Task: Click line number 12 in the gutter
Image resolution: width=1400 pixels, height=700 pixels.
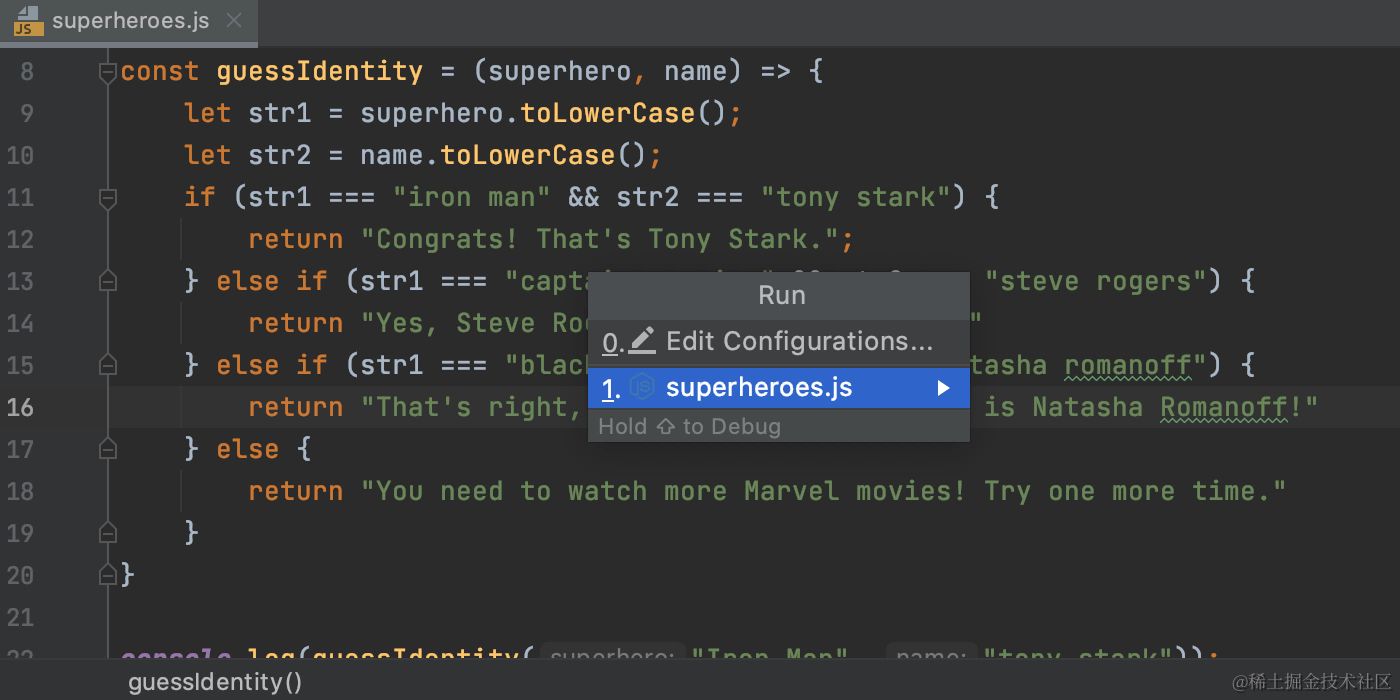Action: [20, 240]
